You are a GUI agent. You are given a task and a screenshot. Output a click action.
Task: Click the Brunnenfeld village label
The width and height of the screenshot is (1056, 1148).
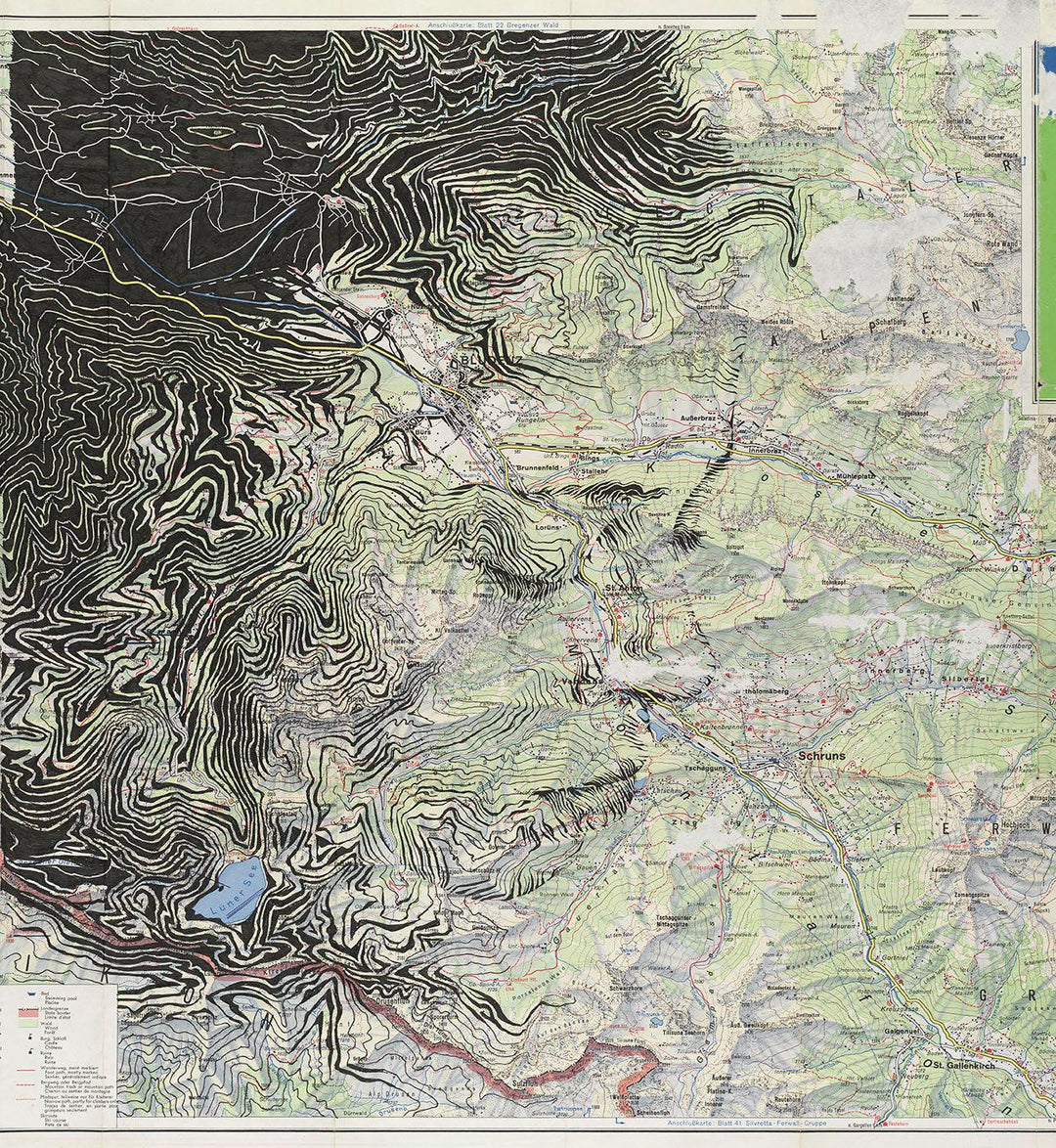click(539, 468)
